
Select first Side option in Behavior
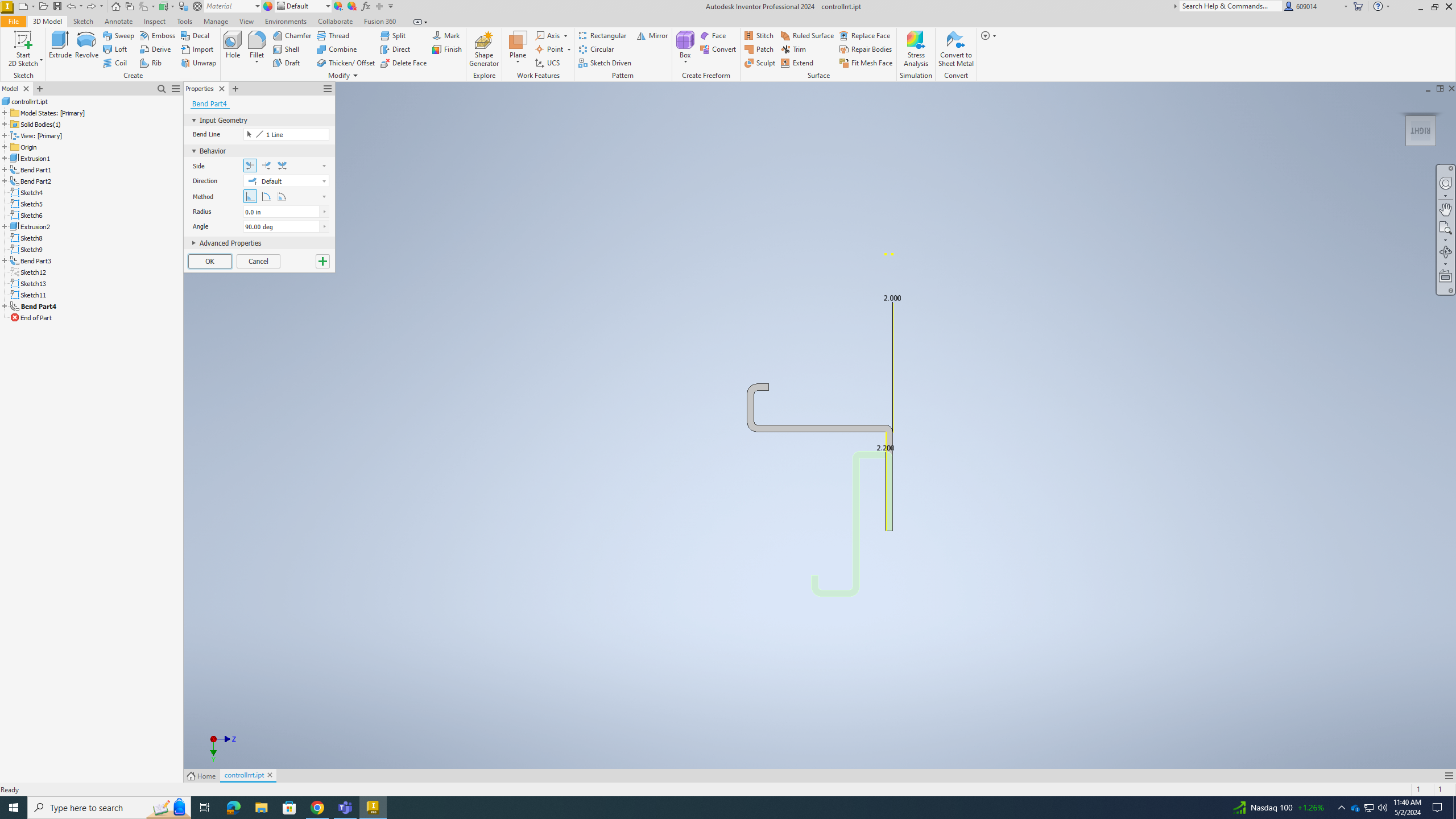(x=250, y=166)
